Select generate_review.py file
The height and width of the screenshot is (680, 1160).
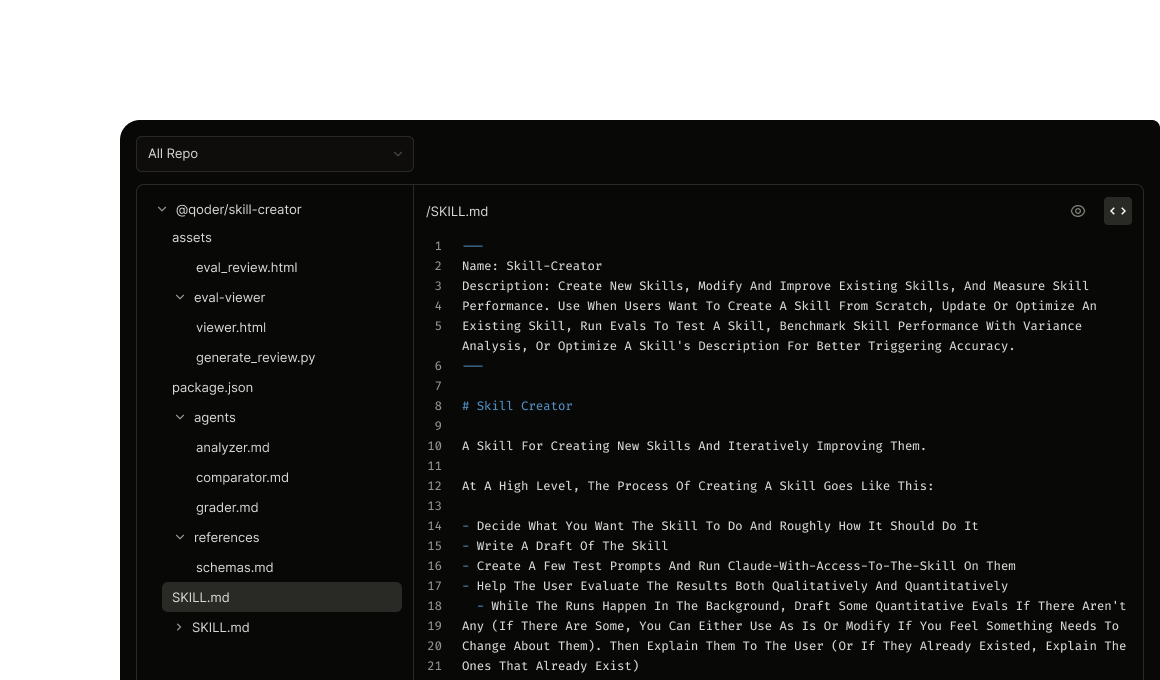coord(255,357)
